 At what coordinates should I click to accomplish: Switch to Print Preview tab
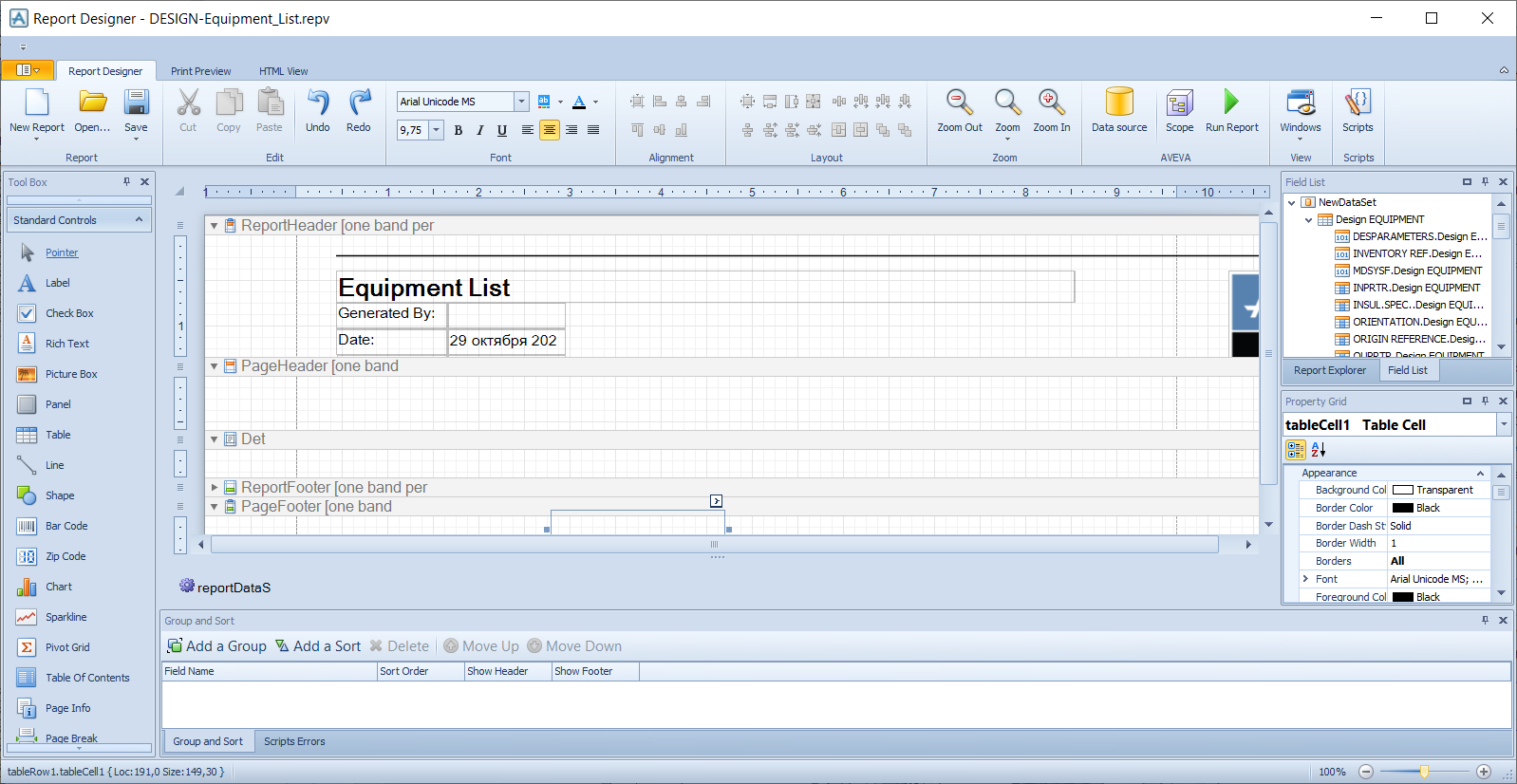pos(201,71)
